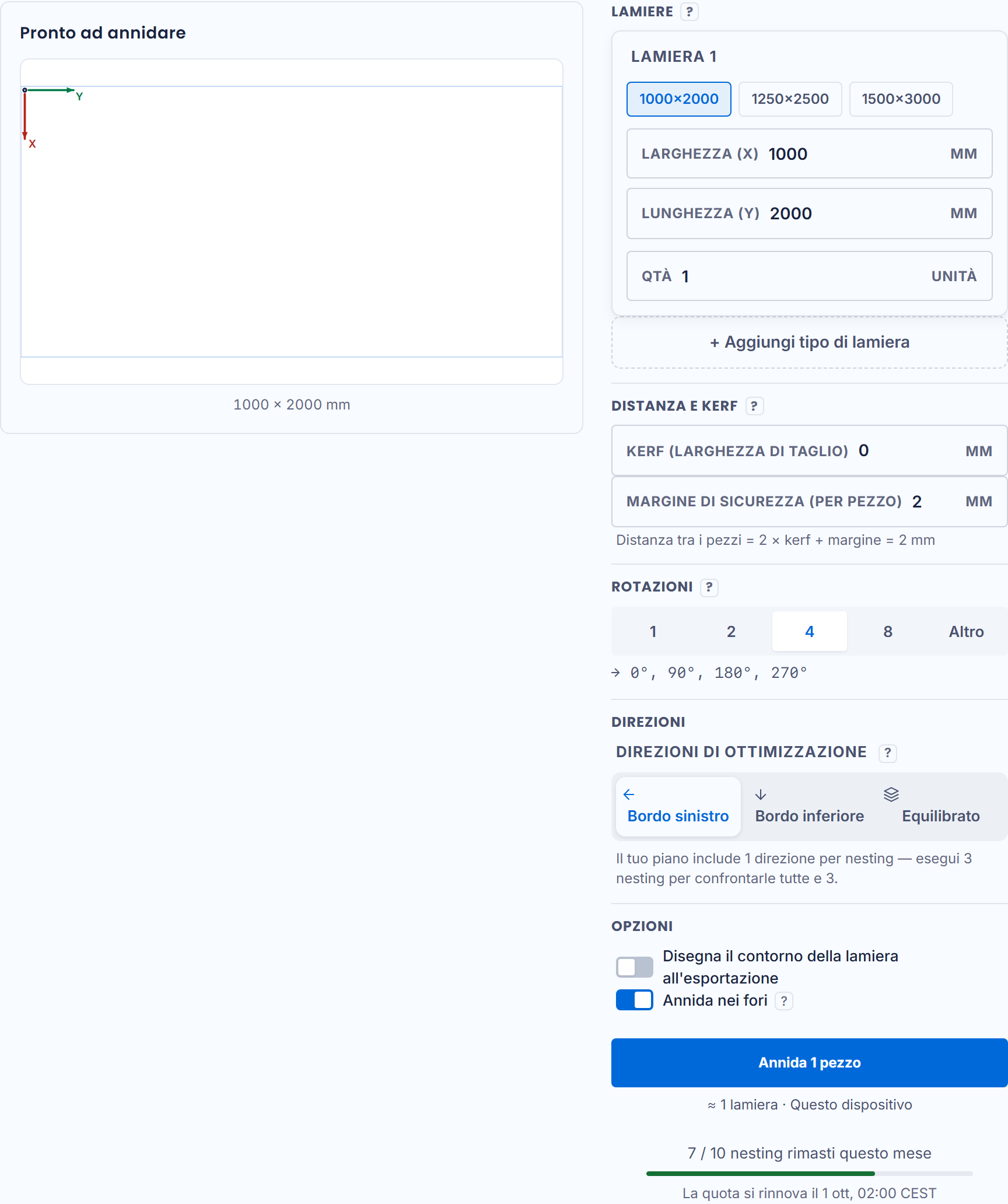Open the Lamiere help question mark
Image resolution: width=1008 pixels, height=1204 pixels.
coord(689,12)
